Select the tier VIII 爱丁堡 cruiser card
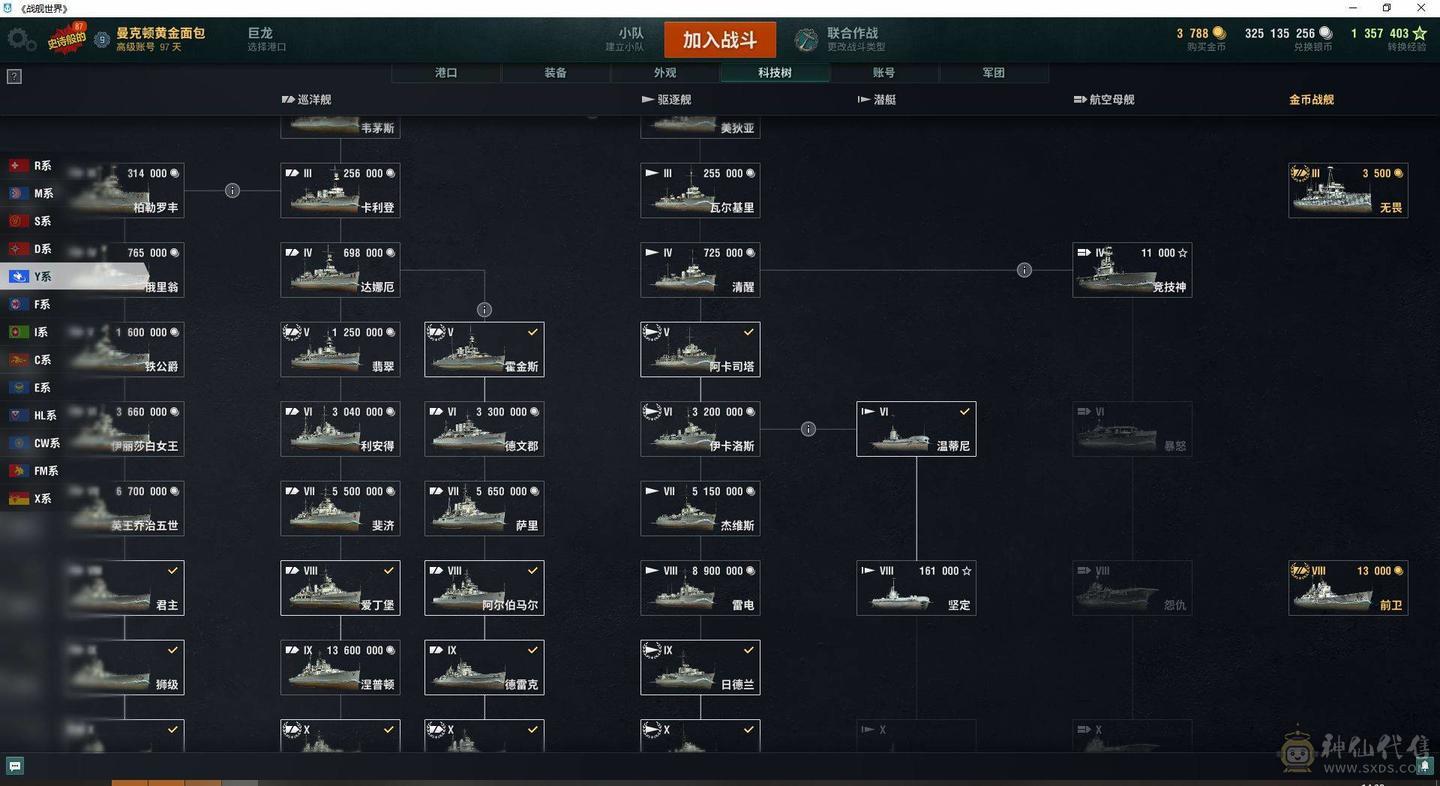 coord(340,588)
